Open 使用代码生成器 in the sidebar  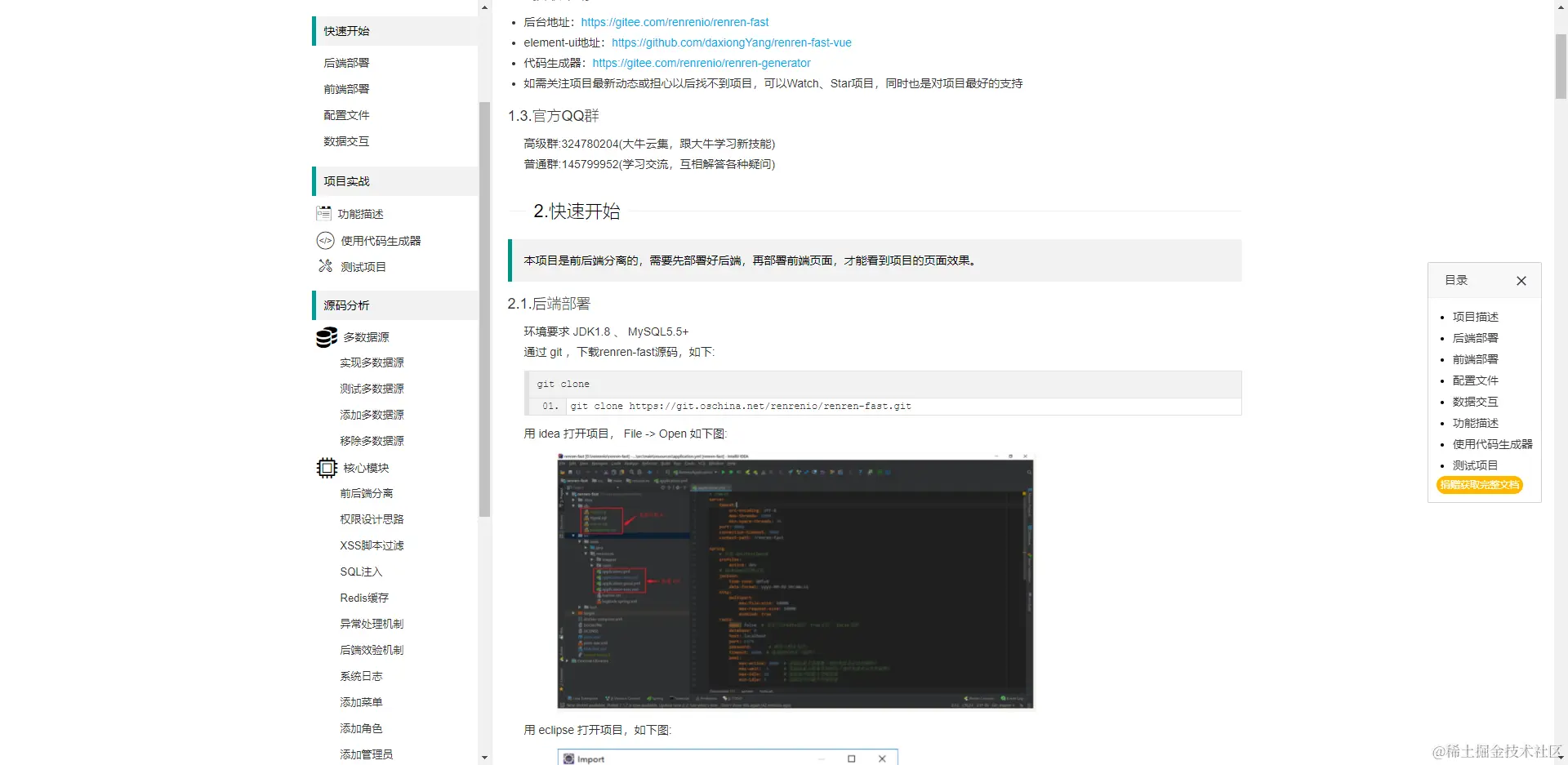pos(381,241)
